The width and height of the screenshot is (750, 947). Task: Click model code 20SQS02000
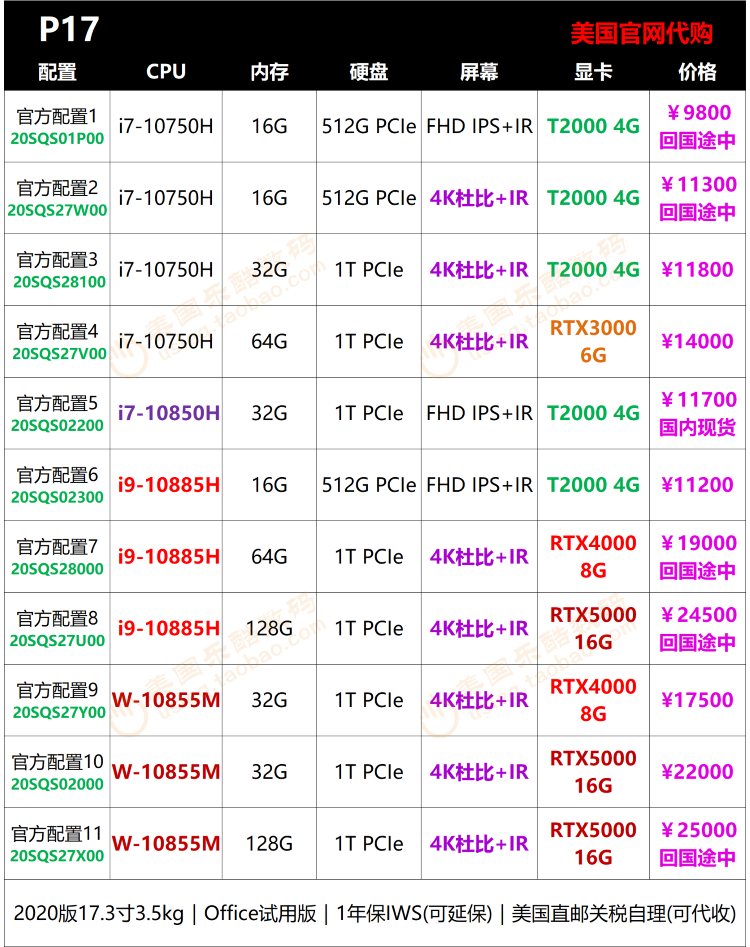57,785
